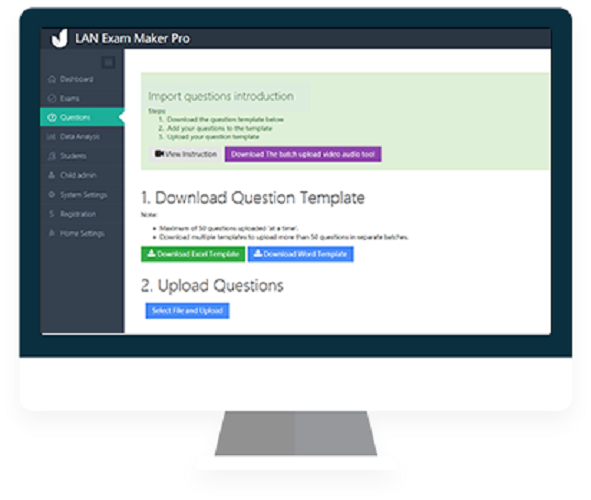Click the download icon on Word Template button
The image size is (591, 500).
[258, 253]
